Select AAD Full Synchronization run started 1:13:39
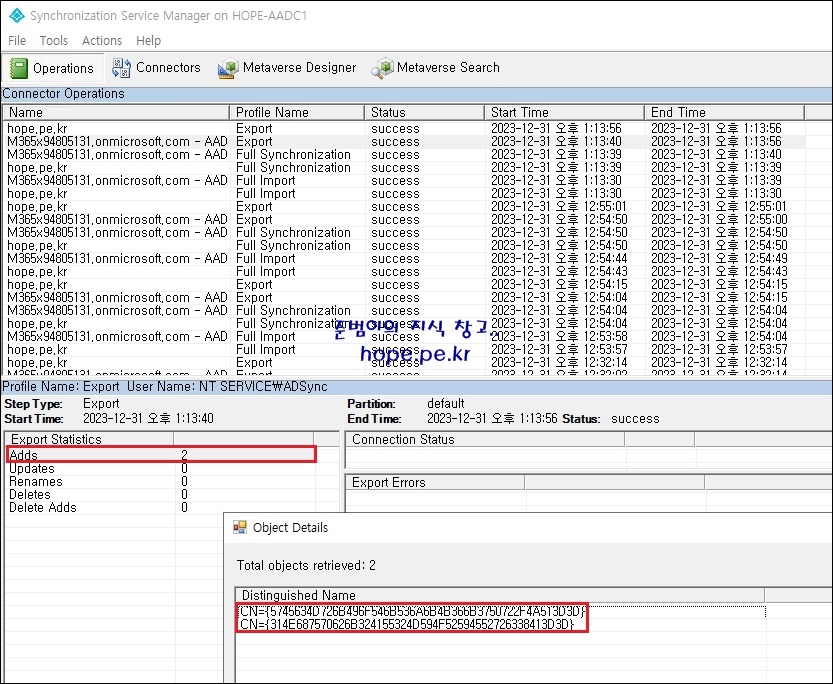Screen dimensions: 833x684 pyautogui.click(x=405, y=155)
